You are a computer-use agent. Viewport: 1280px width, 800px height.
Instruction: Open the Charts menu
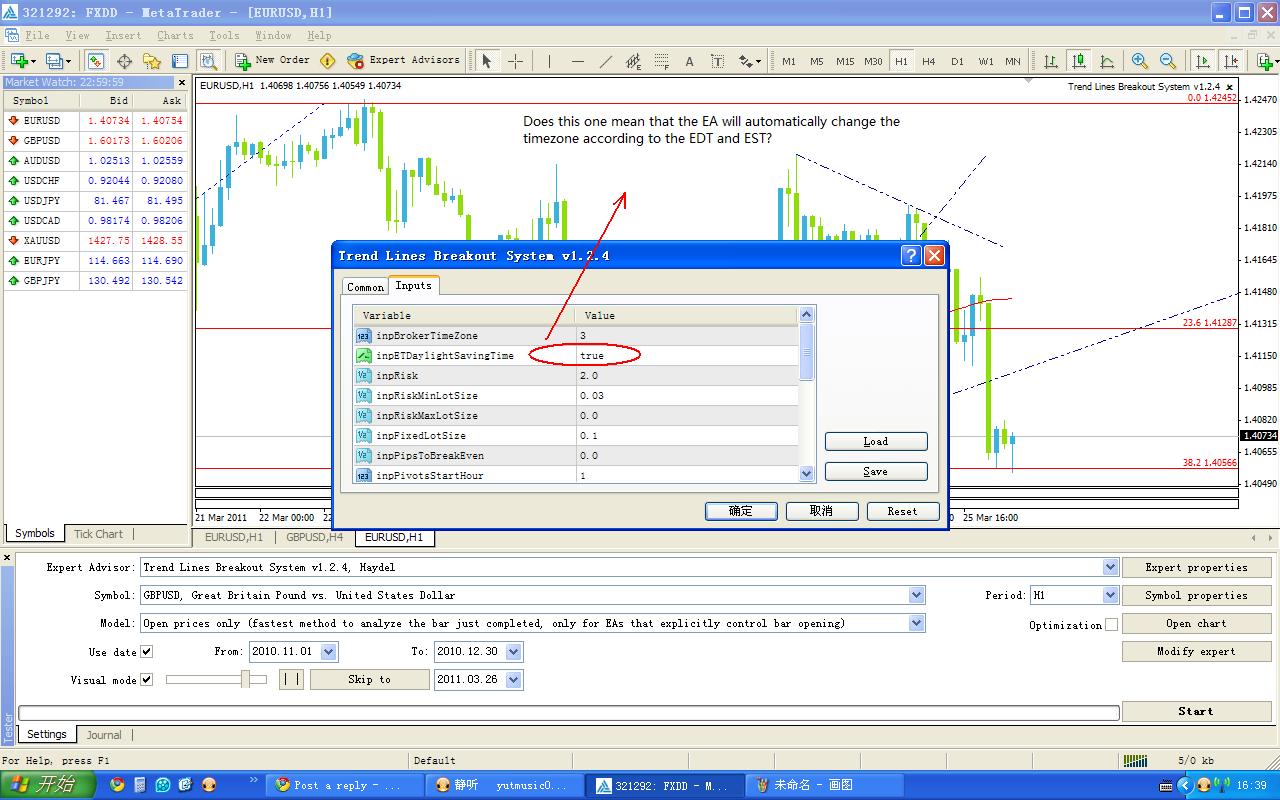click(175, 35)
